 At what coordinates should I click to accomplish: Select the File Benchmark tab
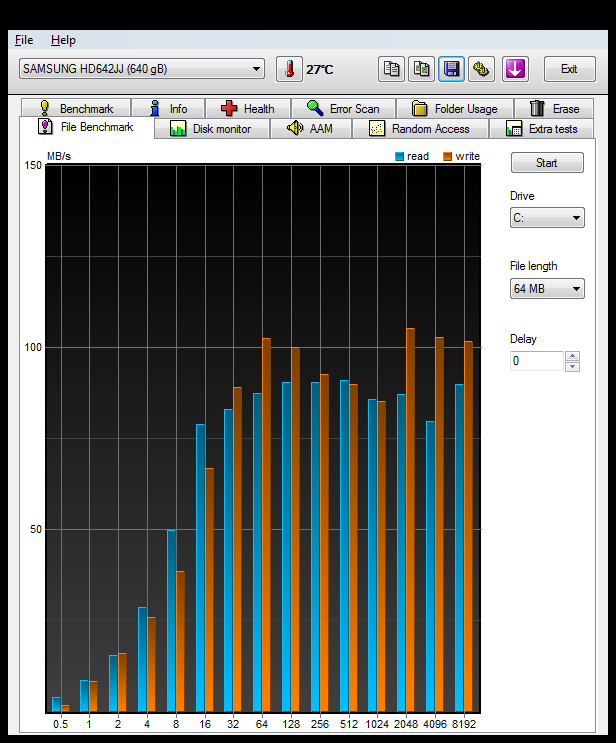[87, 127]
